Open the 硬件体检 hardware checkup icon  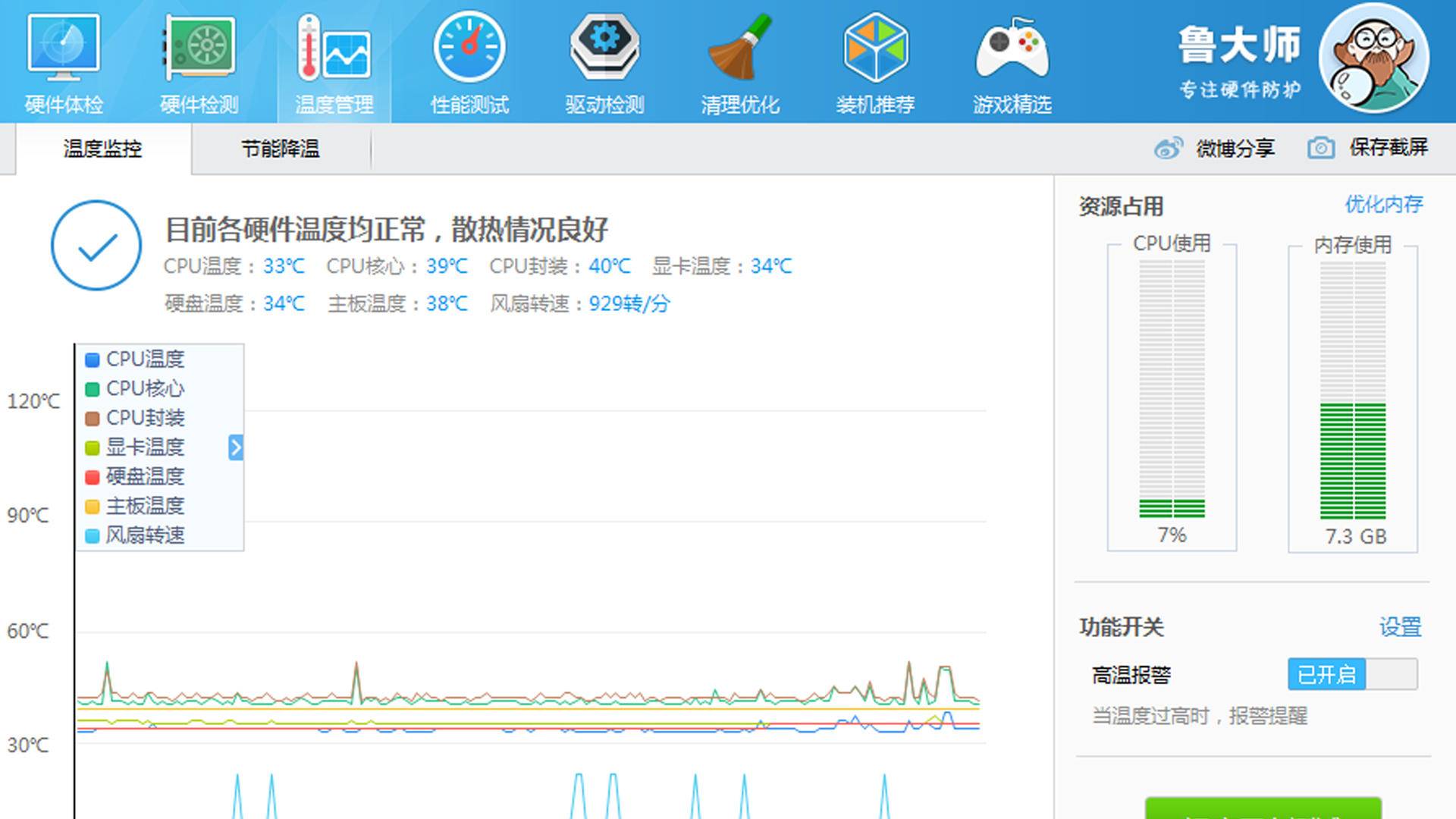[x=64, y=48]
